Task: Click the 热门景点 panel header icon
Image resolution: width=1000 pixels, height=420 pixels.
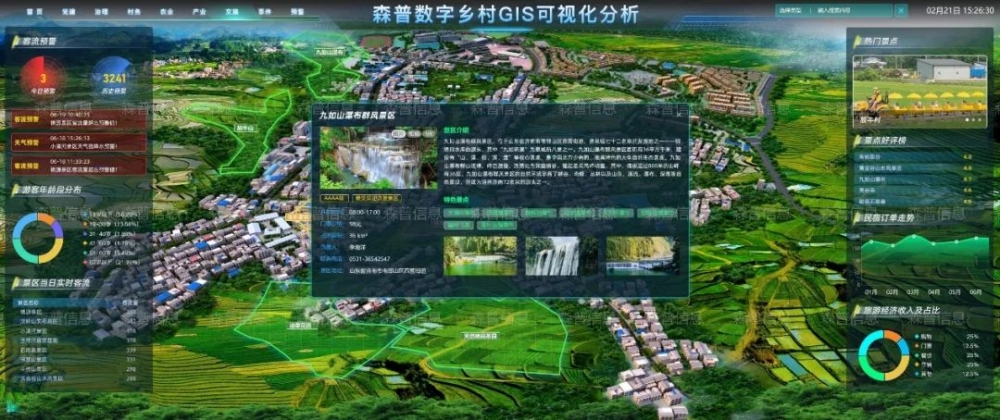Action: click(858, 41)
